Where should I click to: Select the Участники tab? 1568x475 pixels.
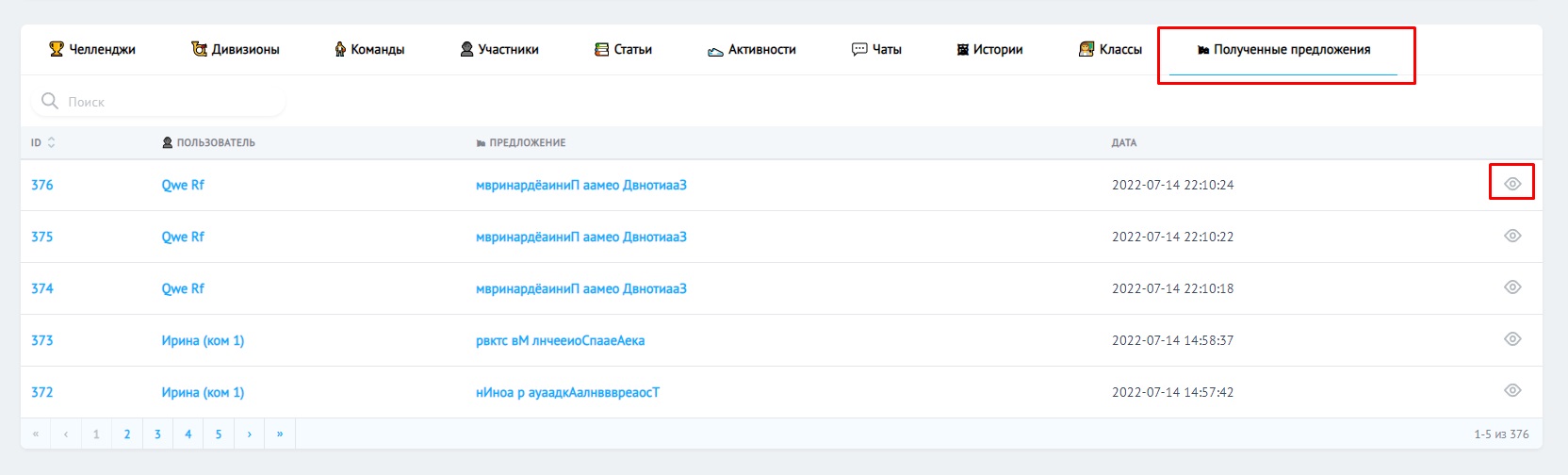[x=499, y=49]
